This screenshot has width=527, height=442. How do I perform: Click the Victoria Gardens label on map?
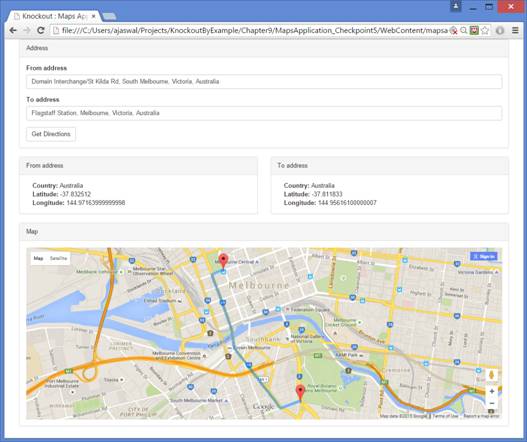[x=475, y=272]
